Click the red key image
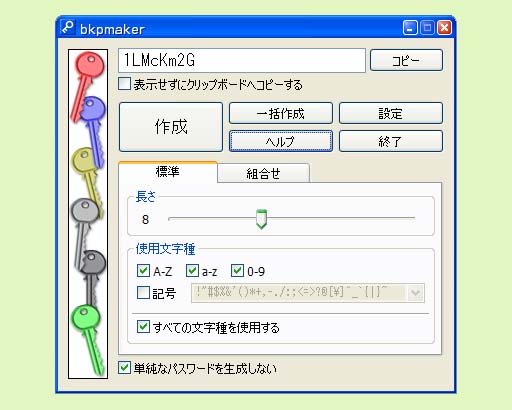The height and width of the screenshot is (410, 512). pos(86,83)
